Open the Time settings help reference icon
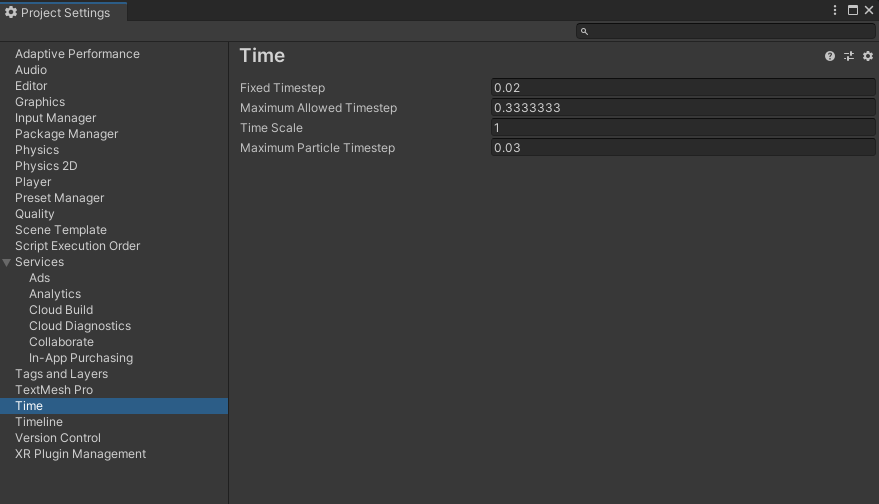The width and height of the screenshot is (879, 504). click(x=830, y=56)
